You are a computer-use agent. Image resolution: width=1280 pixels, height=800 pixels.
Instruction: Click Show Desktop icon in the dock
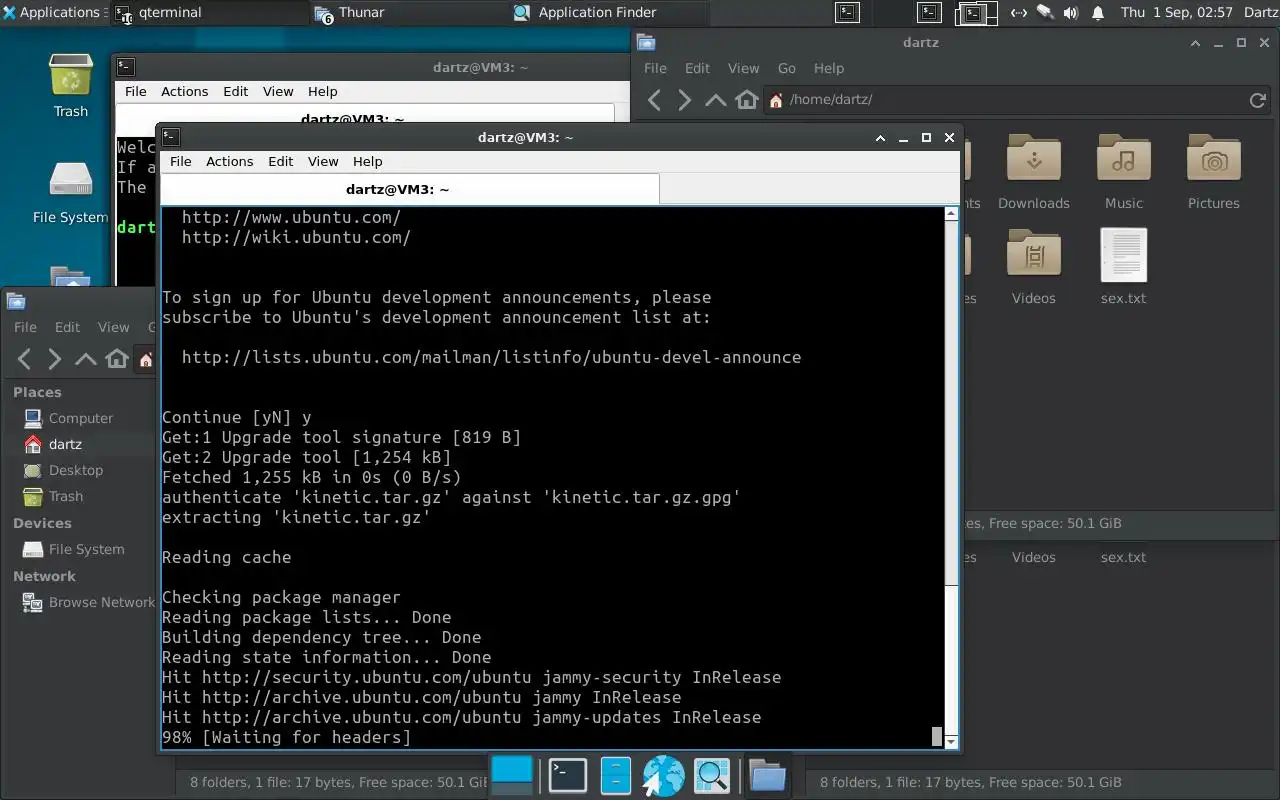pos(513,774)
